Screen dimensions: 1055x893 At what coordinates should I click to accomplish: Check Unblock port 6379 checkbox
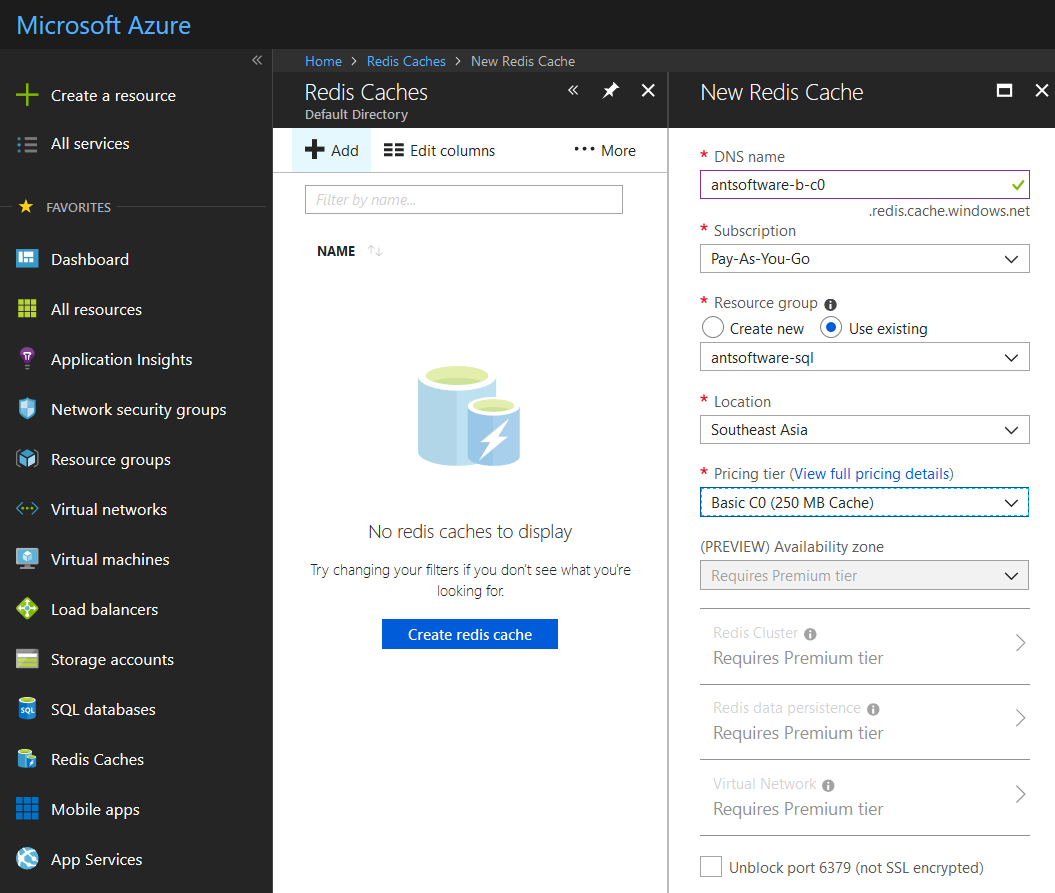pos(711,867)
